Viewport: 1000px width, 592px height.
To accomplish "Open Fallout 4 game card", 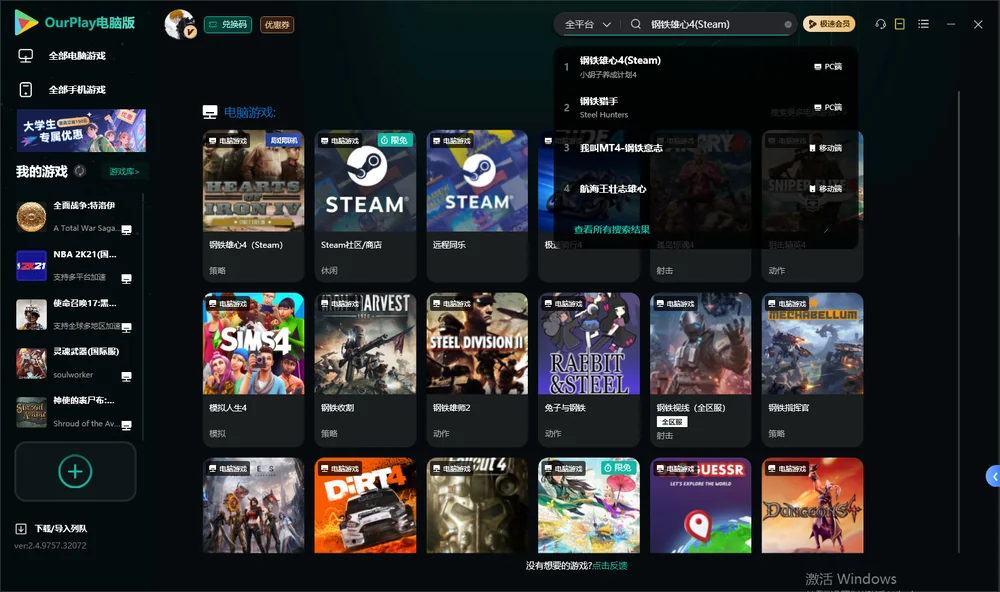I will (x=477, y=505).
